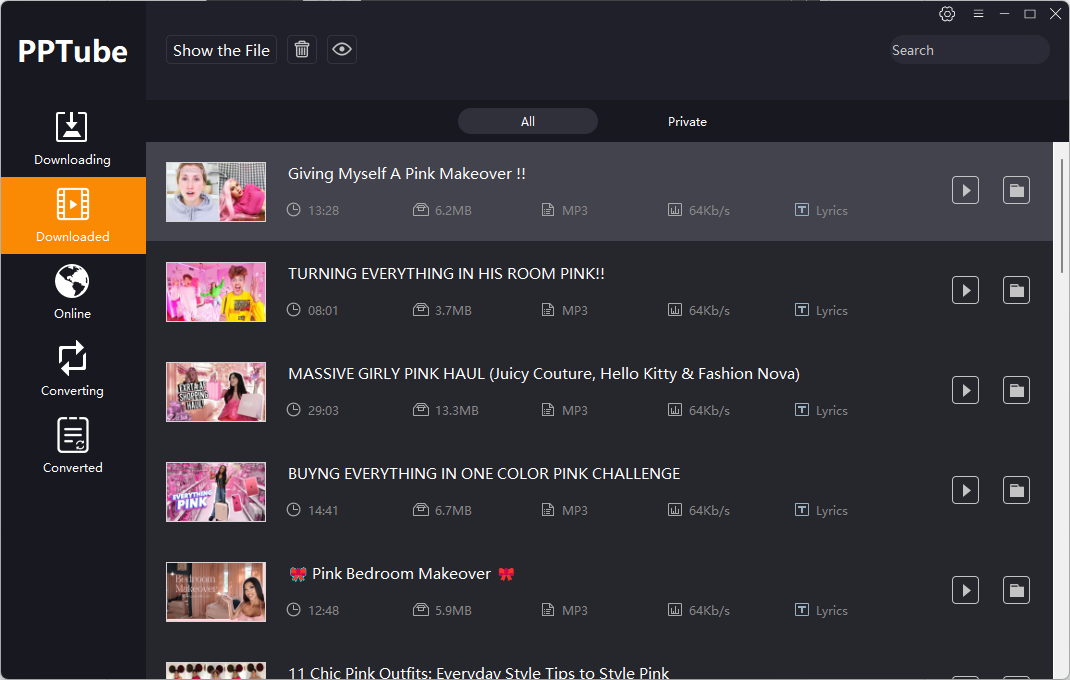
Task: Click title Pink Bedroom Makeover
Action: click(401, 573)
